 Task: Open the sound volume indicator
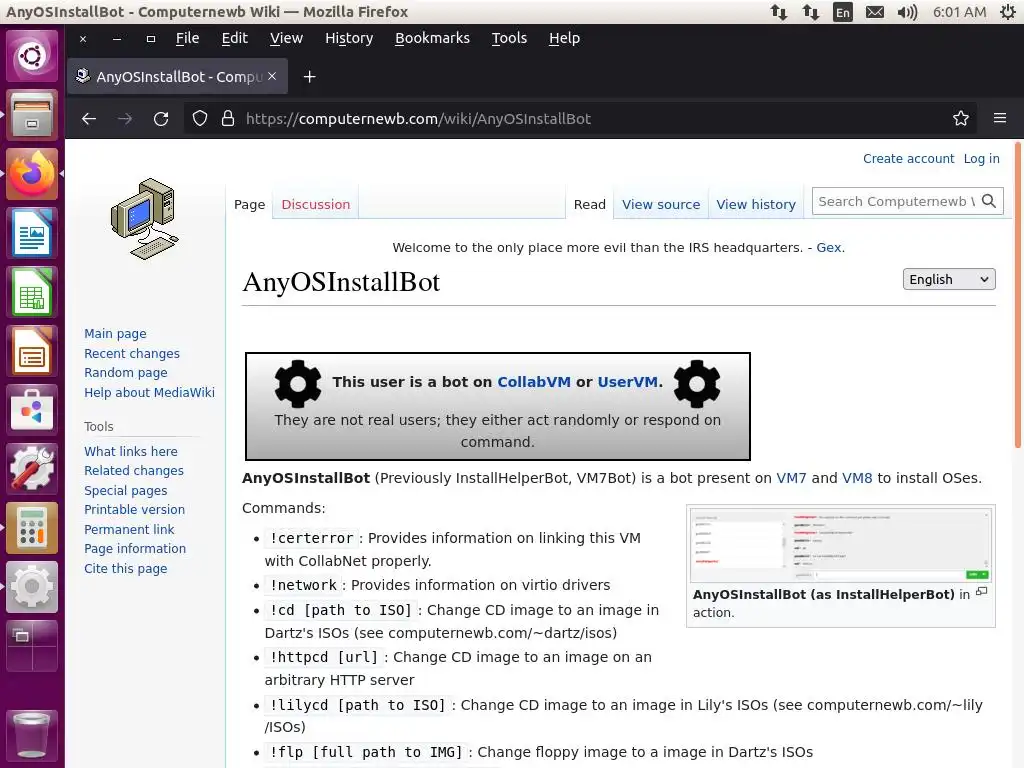coord(907,12)
